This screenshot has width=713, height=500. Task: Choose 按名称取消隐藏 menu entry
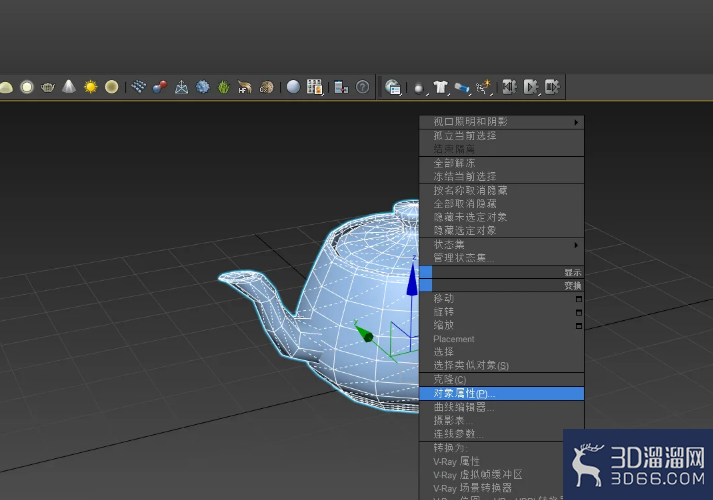pyautogui.click(x=502, y=190)
